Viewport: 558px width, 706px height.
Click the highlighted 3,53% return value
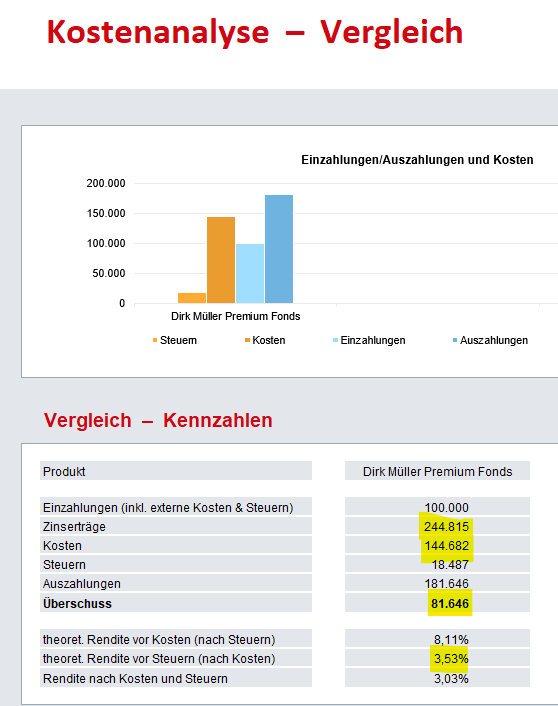click(451, 659)
